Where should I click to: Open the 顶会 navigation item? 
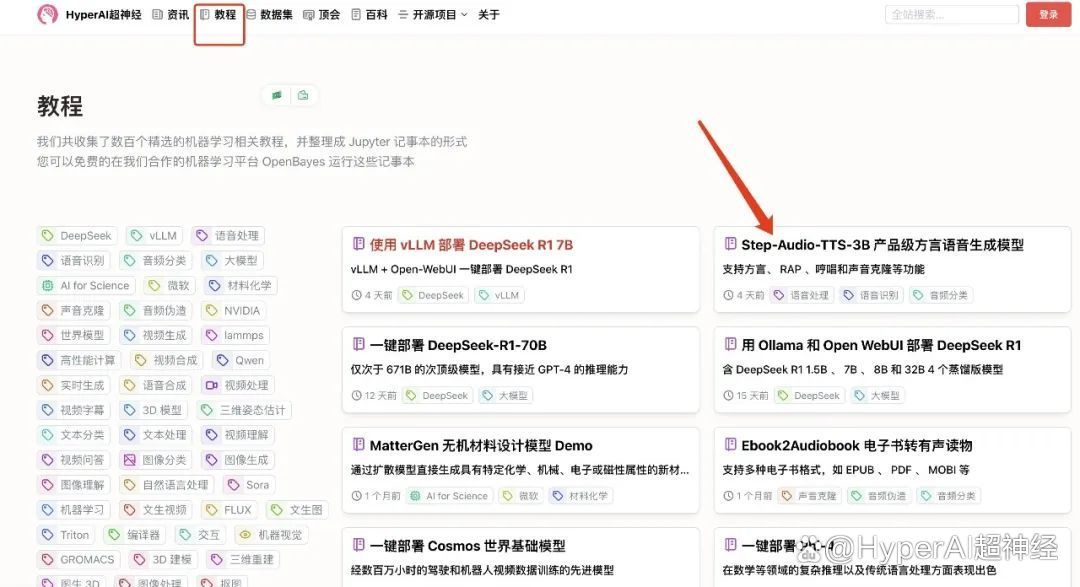321,15
